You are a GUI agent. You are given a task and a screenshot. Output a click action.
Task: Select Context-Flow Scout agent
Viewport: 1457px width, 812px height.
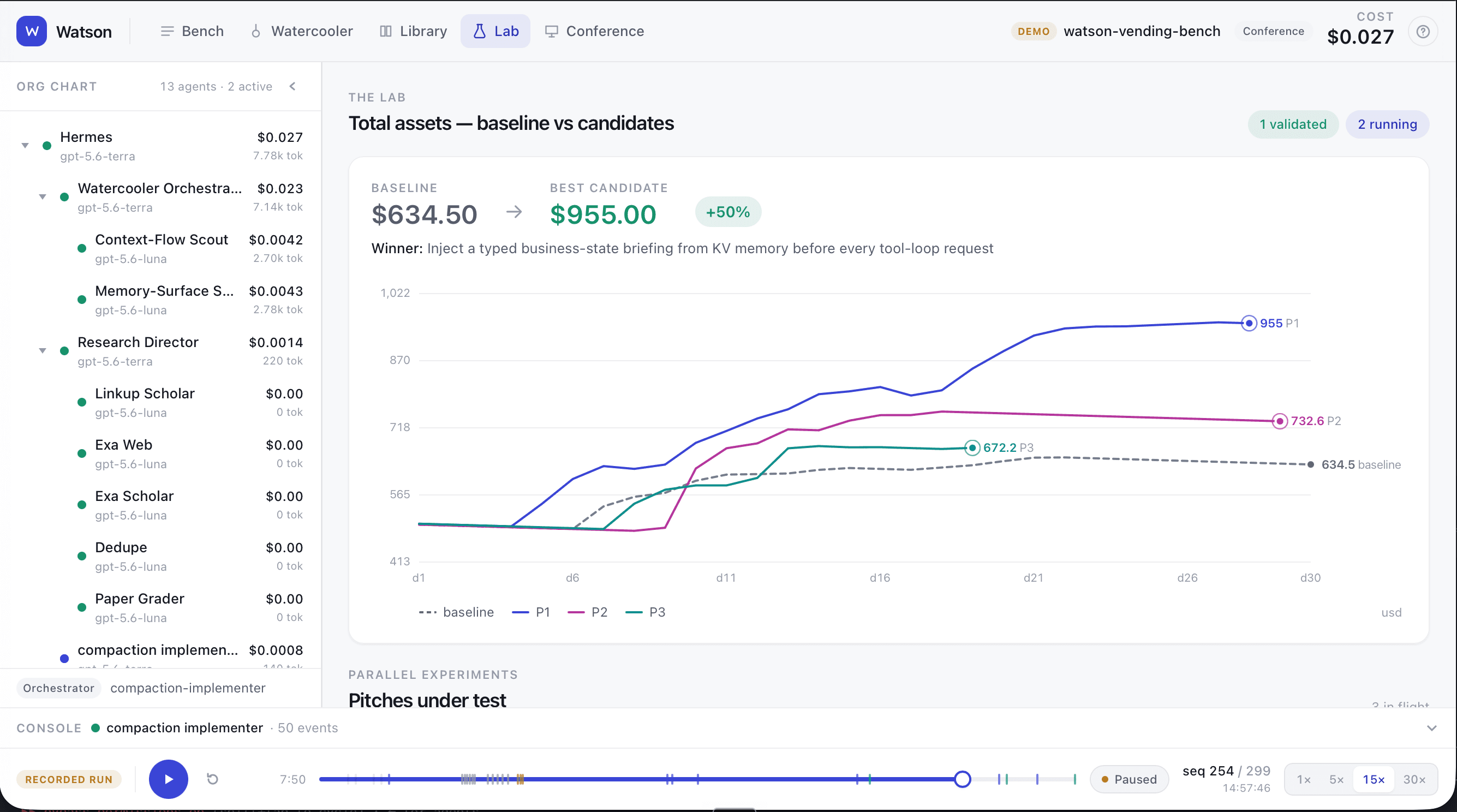coord(161,249)
